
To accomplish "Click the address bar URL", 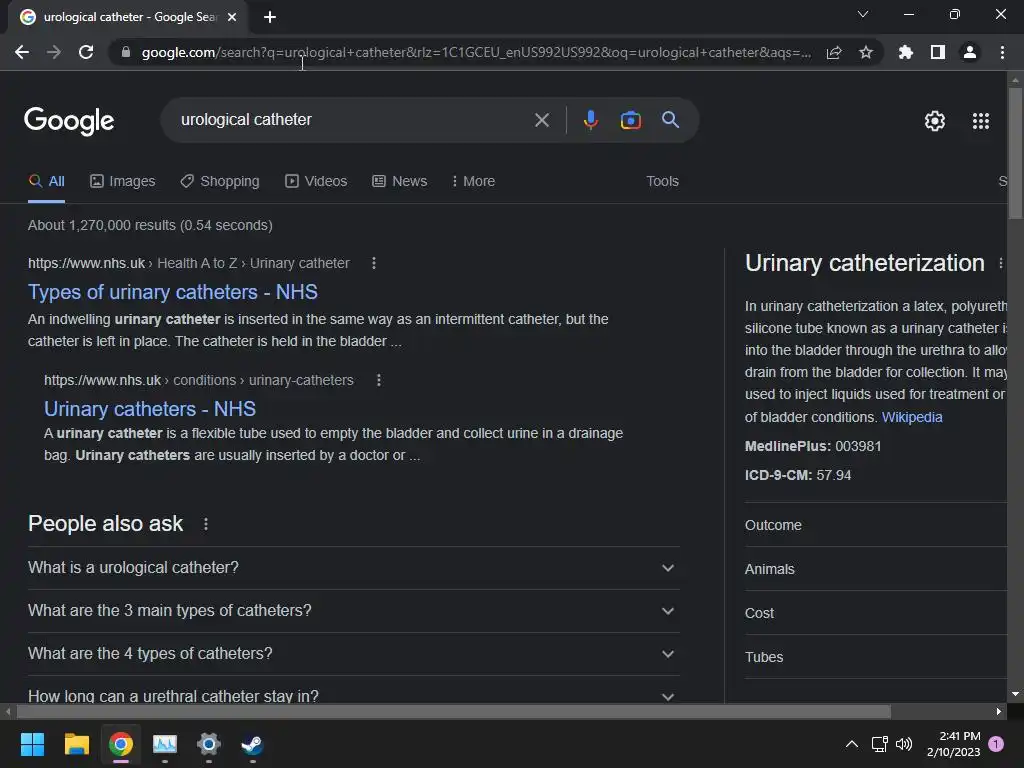I will coord(476,52).
